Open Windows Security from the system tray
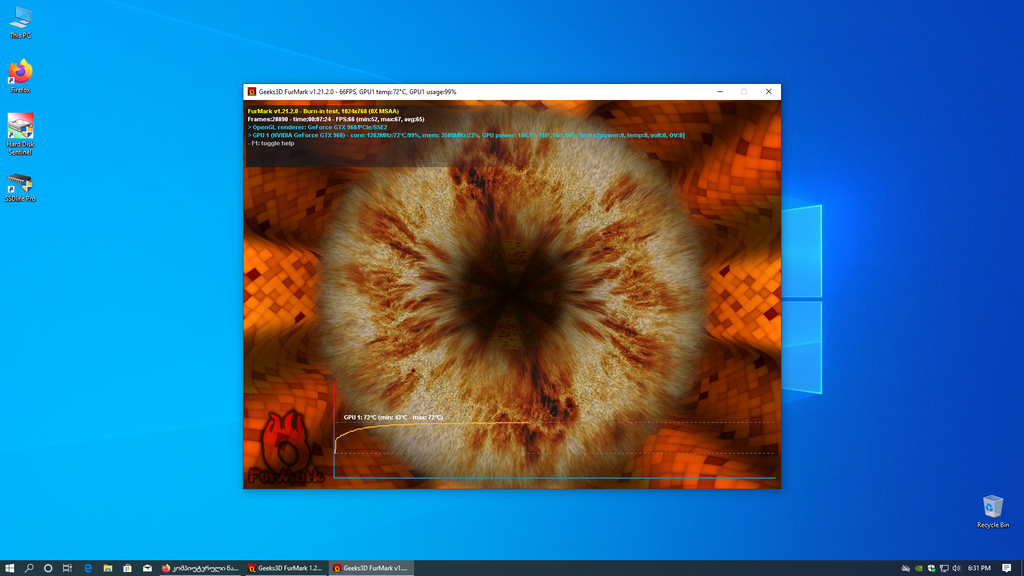This screenshot has height=576, width=1024. point(932,568)
